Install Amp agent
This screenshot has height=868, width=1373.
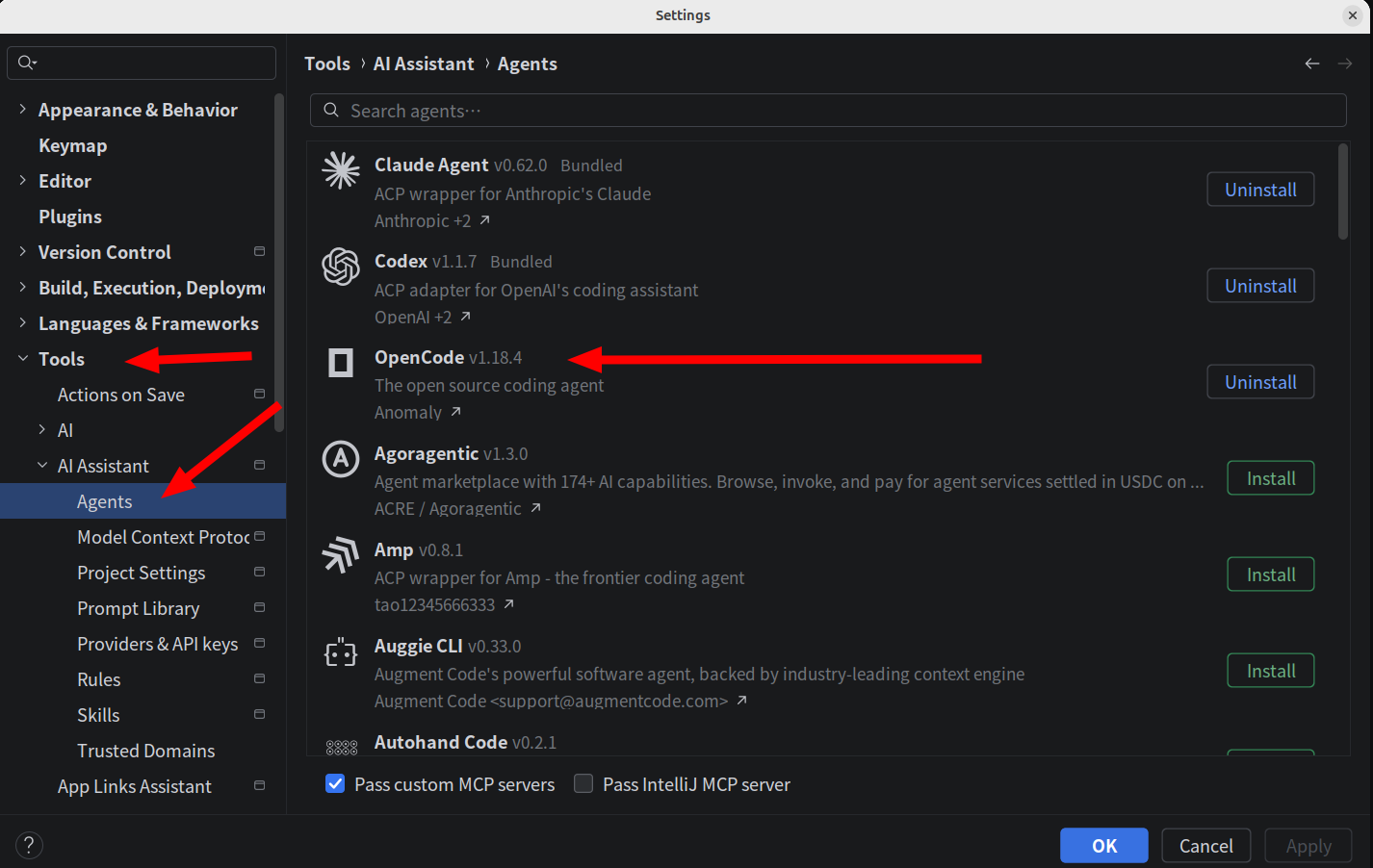pyautogui.click(x=1271, y=574)
